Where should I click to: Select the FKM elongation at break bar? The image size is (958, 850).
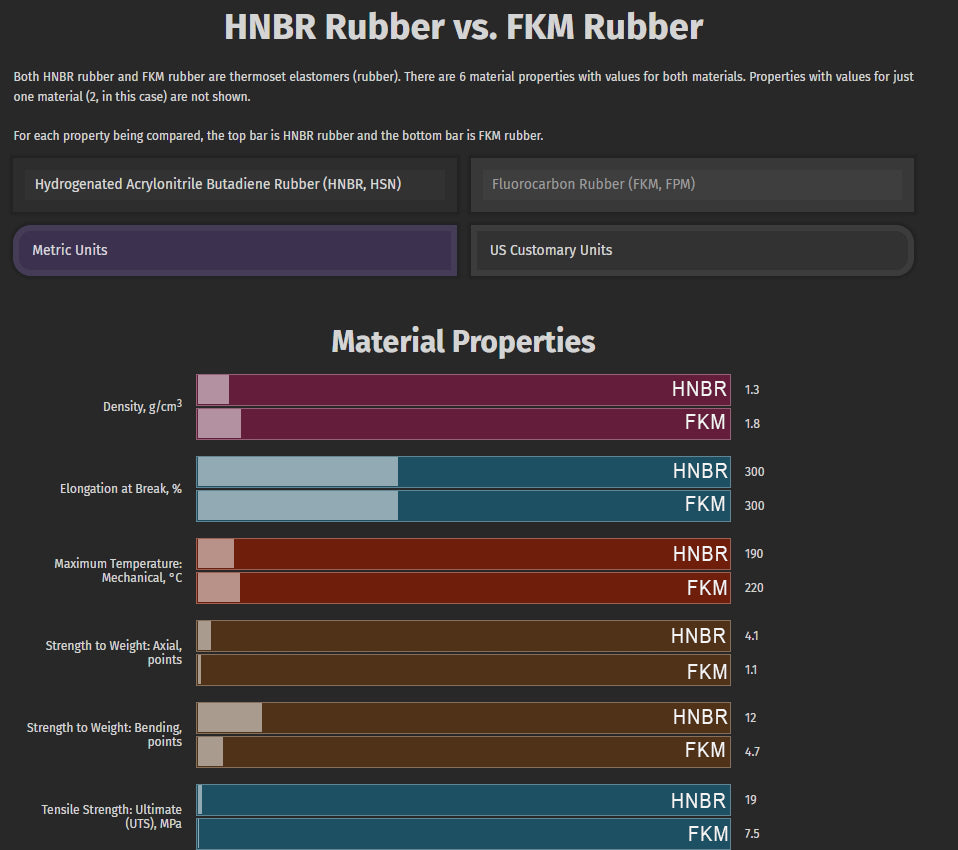pyautogui.click(x=463, y=505)
